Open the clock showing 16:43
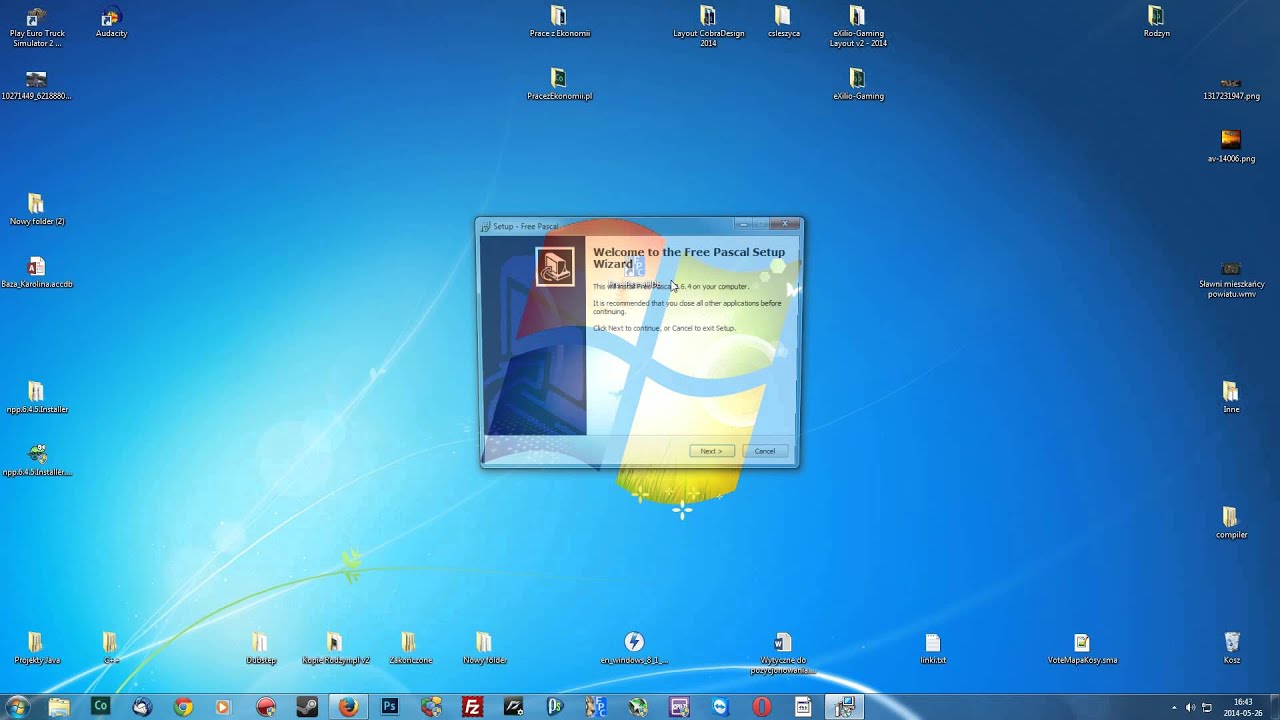This screenshot has width=1280, height=720. (1244, 707)
